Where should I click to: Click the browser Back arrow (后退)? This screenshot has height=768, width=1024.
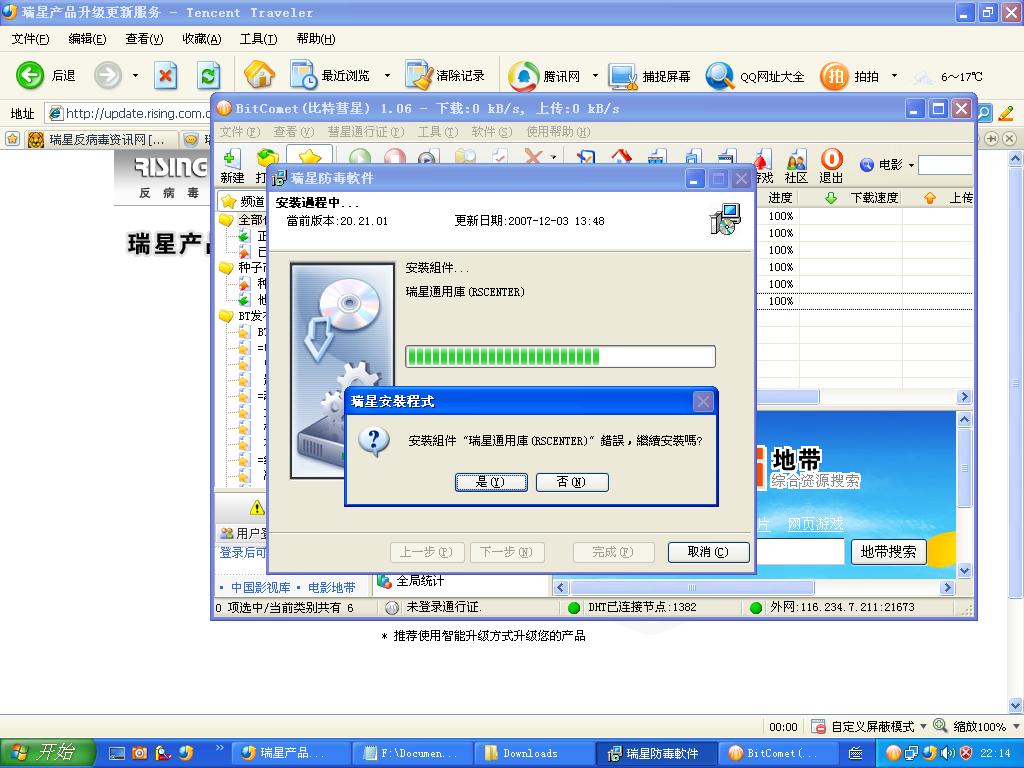(x=30, y=76)
